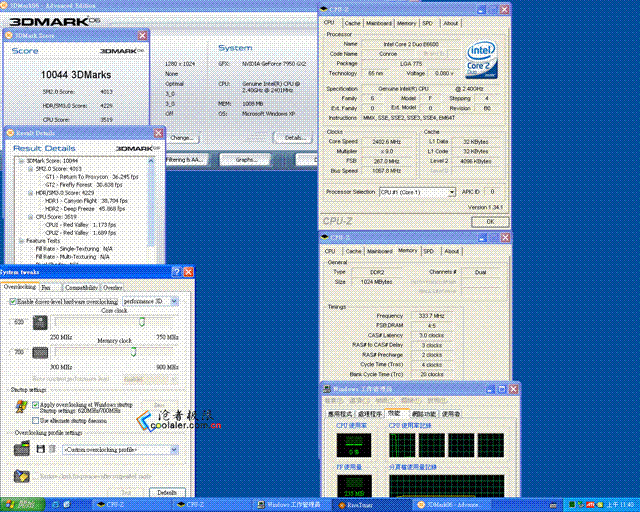
Task: Open the Mainboard tab in upper CPU-Z
Action: pyautogui.click(x=378, y=23)
